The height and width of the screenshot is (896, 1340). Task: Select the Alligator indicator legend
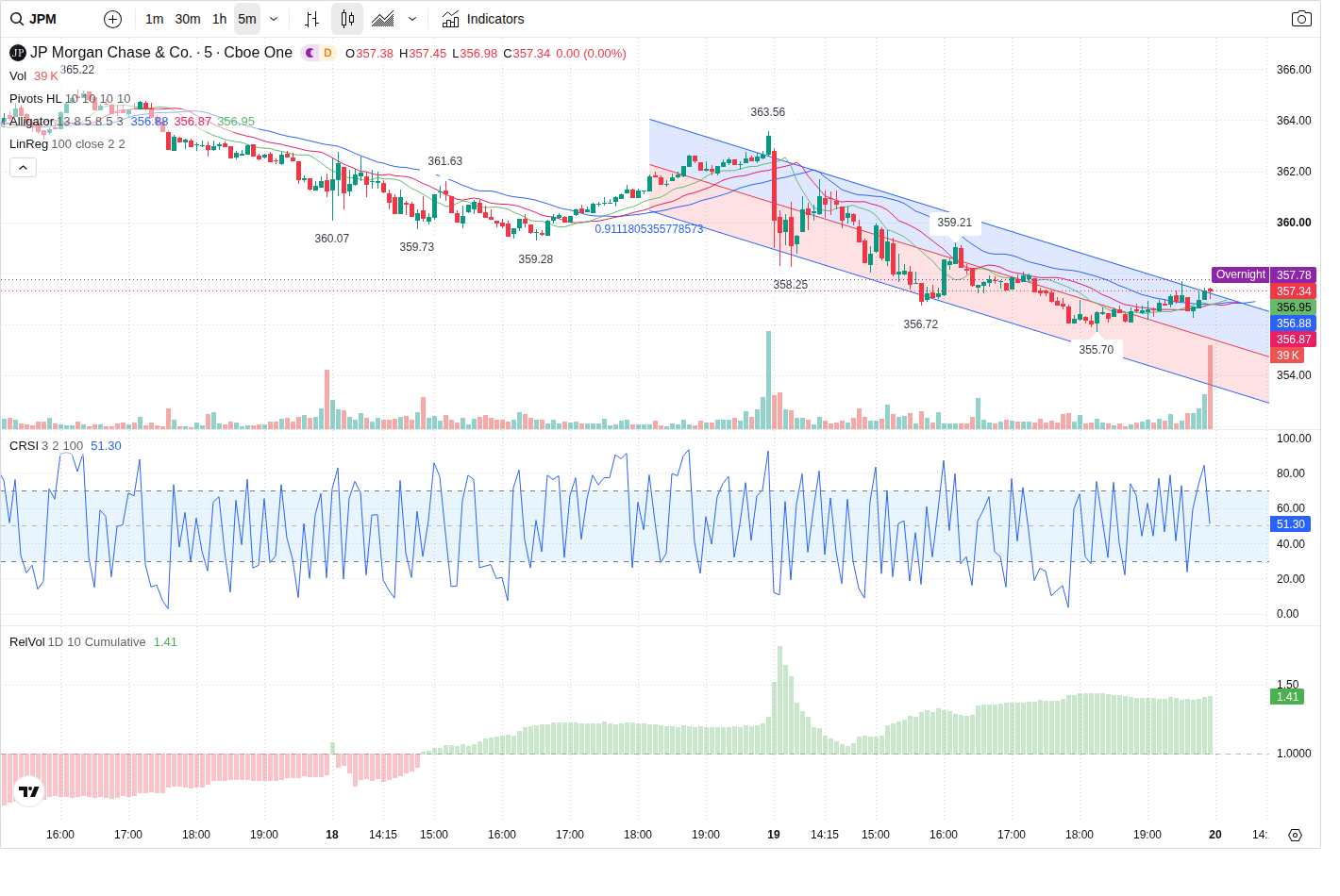tap(31, 122)
